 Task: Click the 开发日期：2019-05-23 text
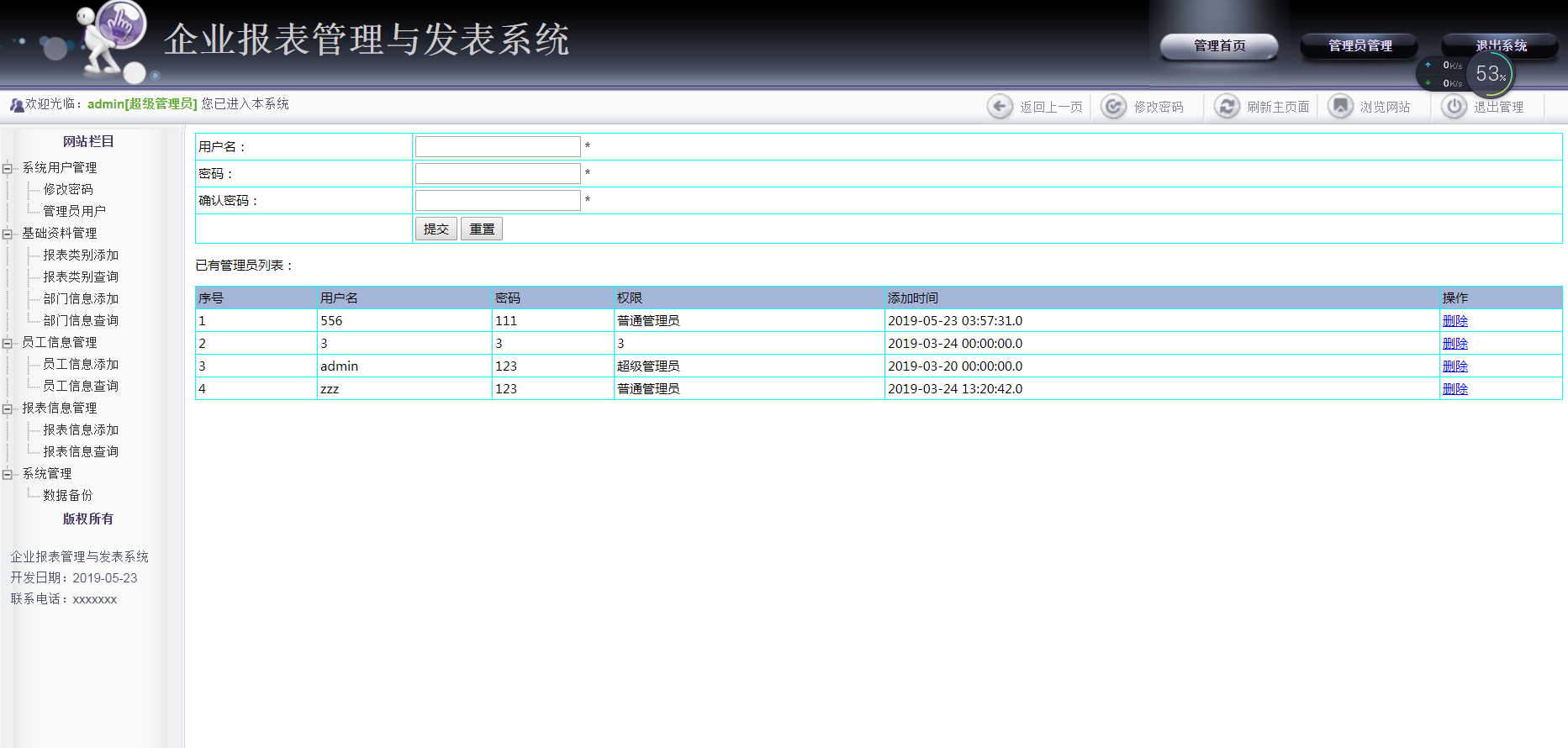(74, 577)
